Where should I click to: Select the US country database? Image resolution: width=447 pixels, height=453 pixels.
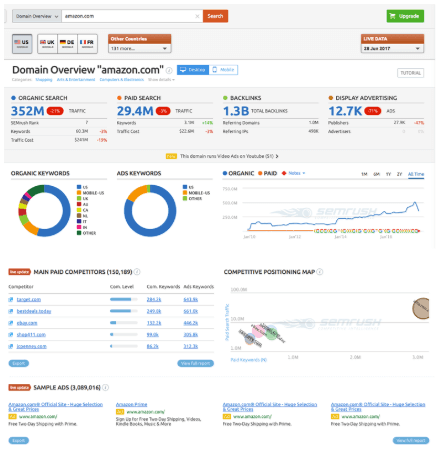click(x=22, y=44)
